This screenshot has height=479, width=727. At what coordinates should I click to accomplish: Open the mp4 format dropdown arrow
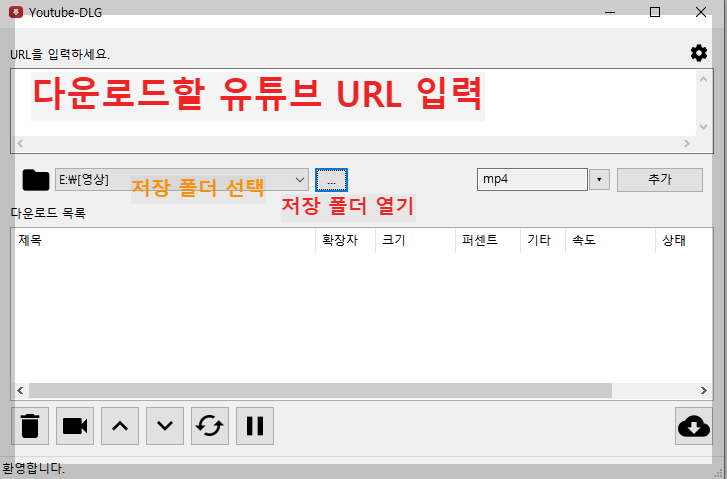pyautogui.click(x=599, y=179)
